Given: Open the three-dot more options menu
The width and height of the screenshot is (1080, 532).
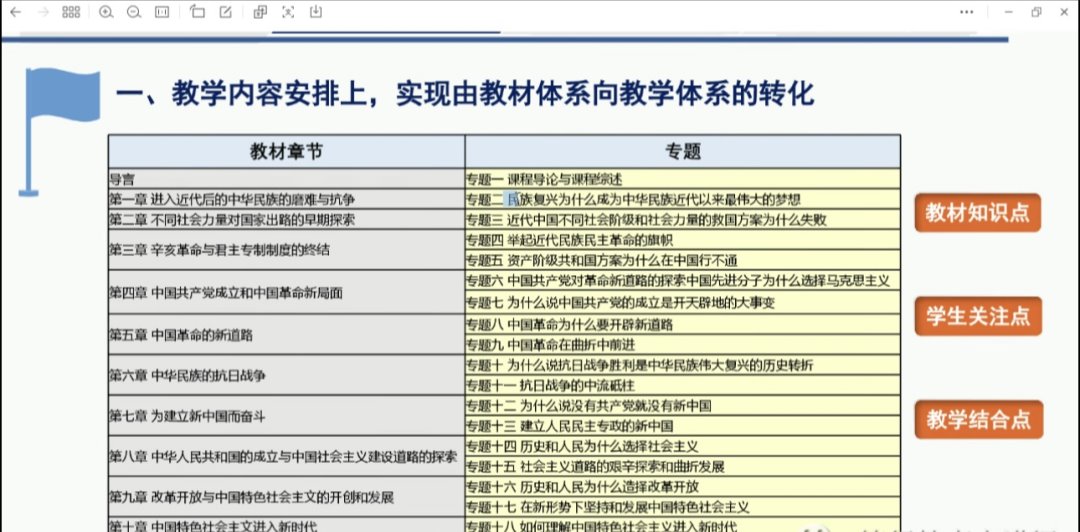Looking at the screenshot, I should (x=966, y=12).
